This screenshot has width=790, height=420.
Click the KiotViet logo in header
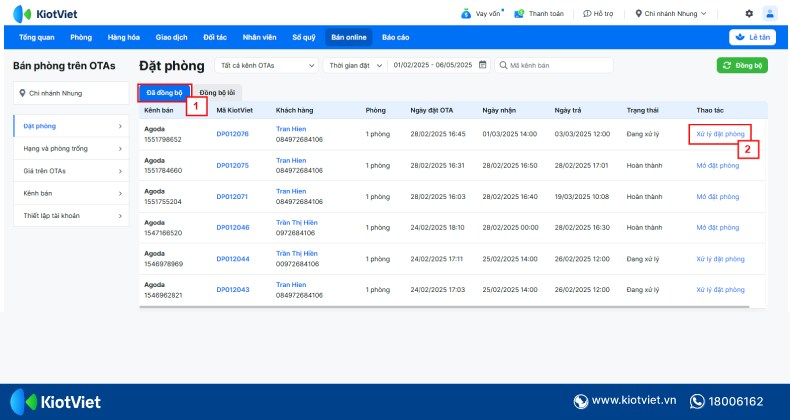(45, 14)
